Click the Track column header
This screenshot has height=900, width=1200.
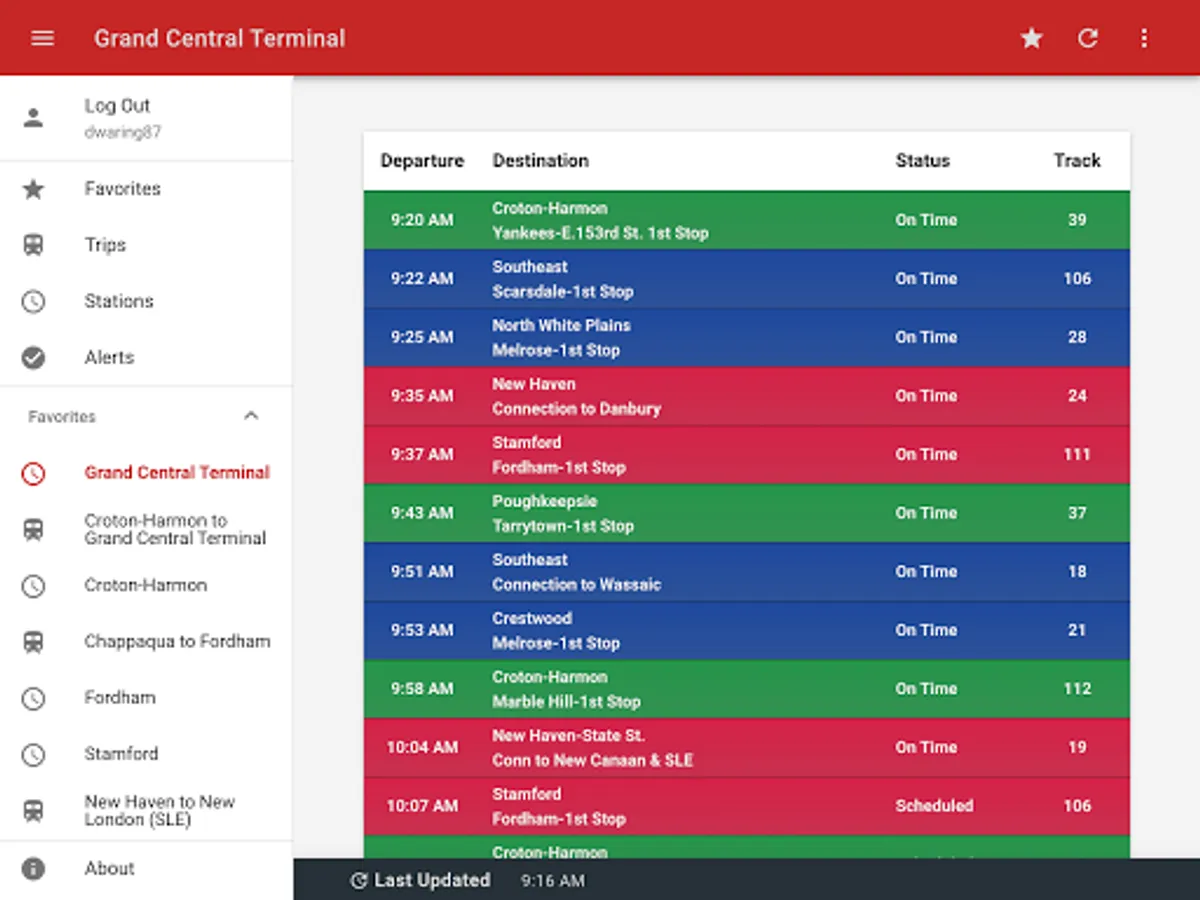coord(1077,160)
